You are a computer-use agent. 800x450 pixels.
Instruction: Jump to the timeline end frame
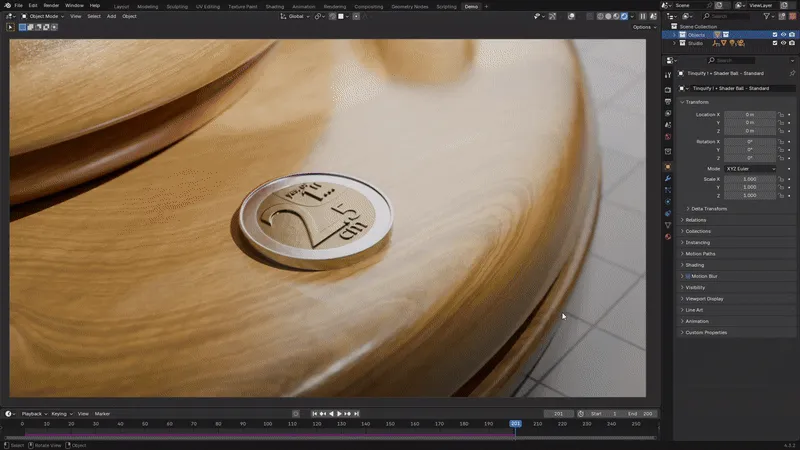[356, 414]
